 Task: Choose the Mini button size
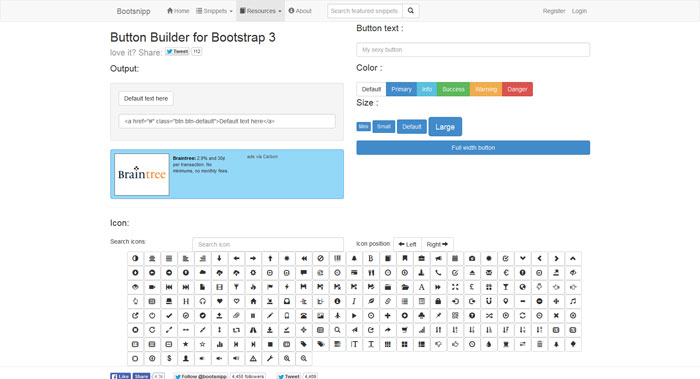click(x=363, y=127)
